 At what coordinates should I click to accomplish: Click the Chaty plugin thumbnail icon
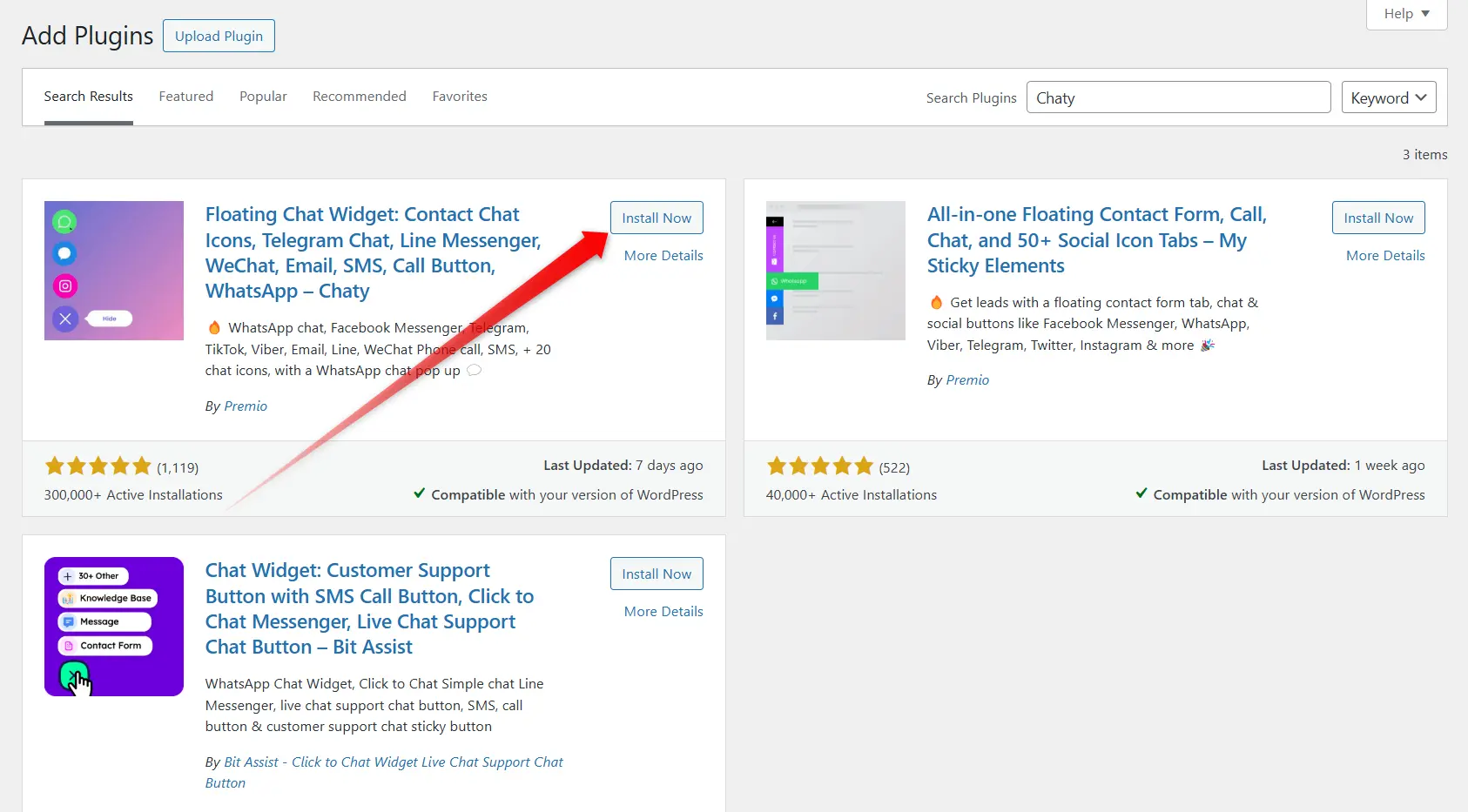pyautogui.click(x=114, y=271)
